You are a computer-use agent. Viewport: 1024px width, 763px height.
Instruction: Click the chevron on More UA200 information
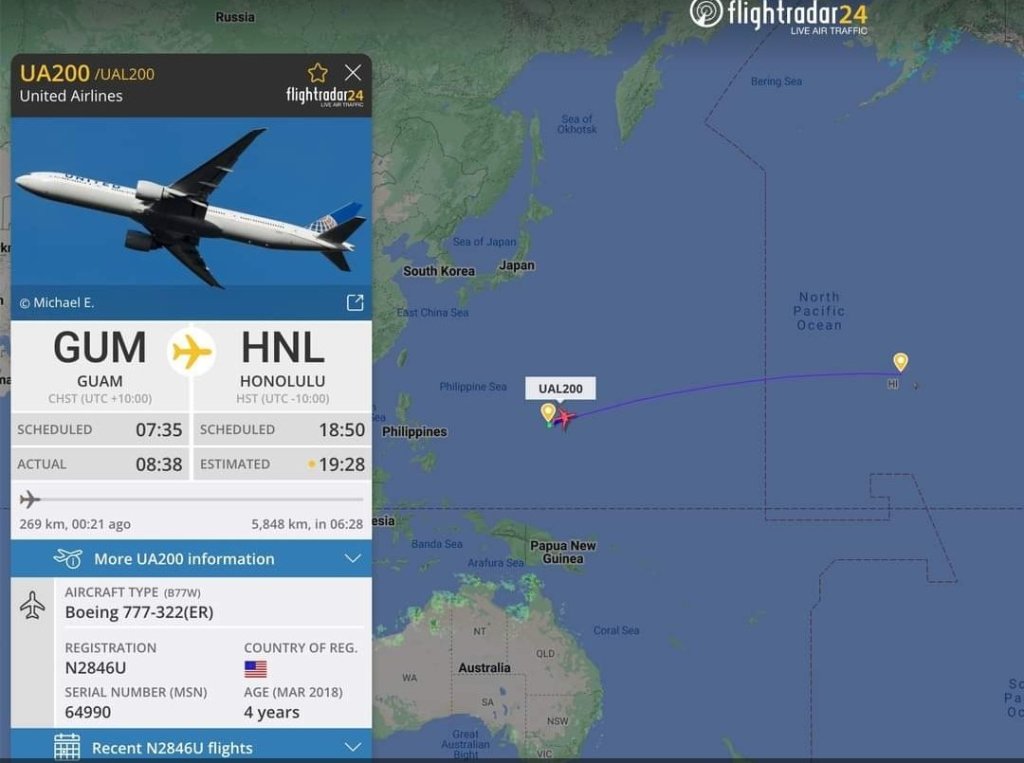tap(353, 559)
